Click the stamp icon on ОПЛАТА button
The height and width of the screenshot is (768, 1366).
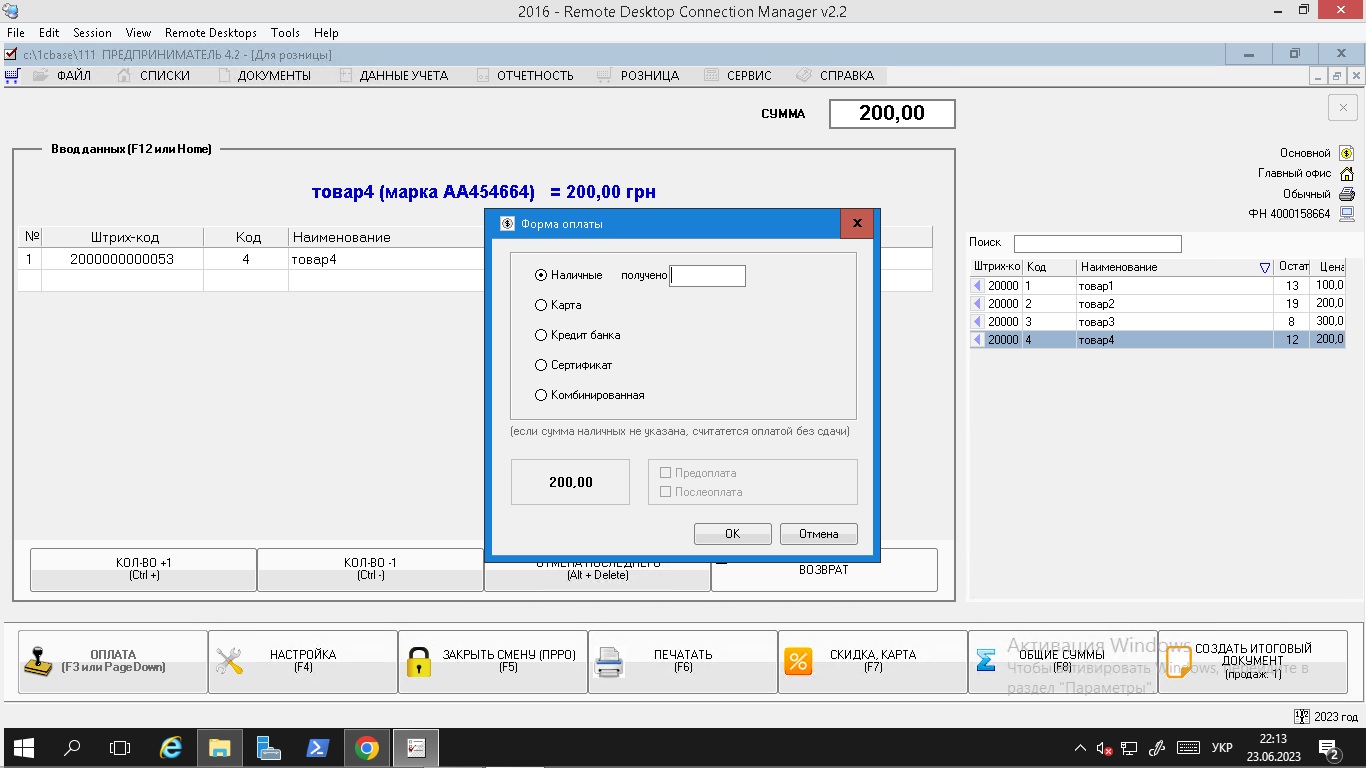pyautogui.click(x=40, y=661)
